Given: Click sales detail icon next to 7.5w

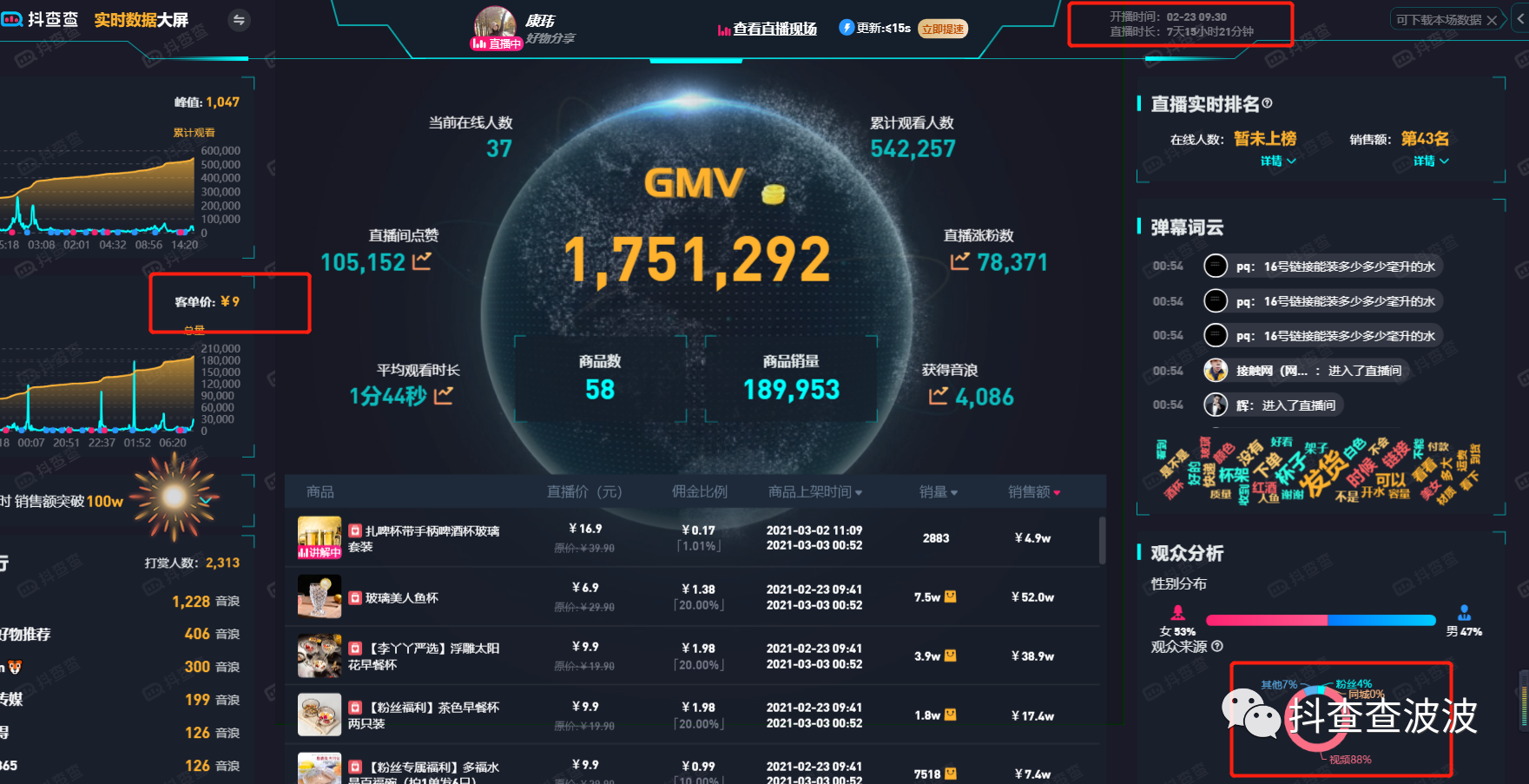Looking at the screenshot, I should (x=951, y=596).
